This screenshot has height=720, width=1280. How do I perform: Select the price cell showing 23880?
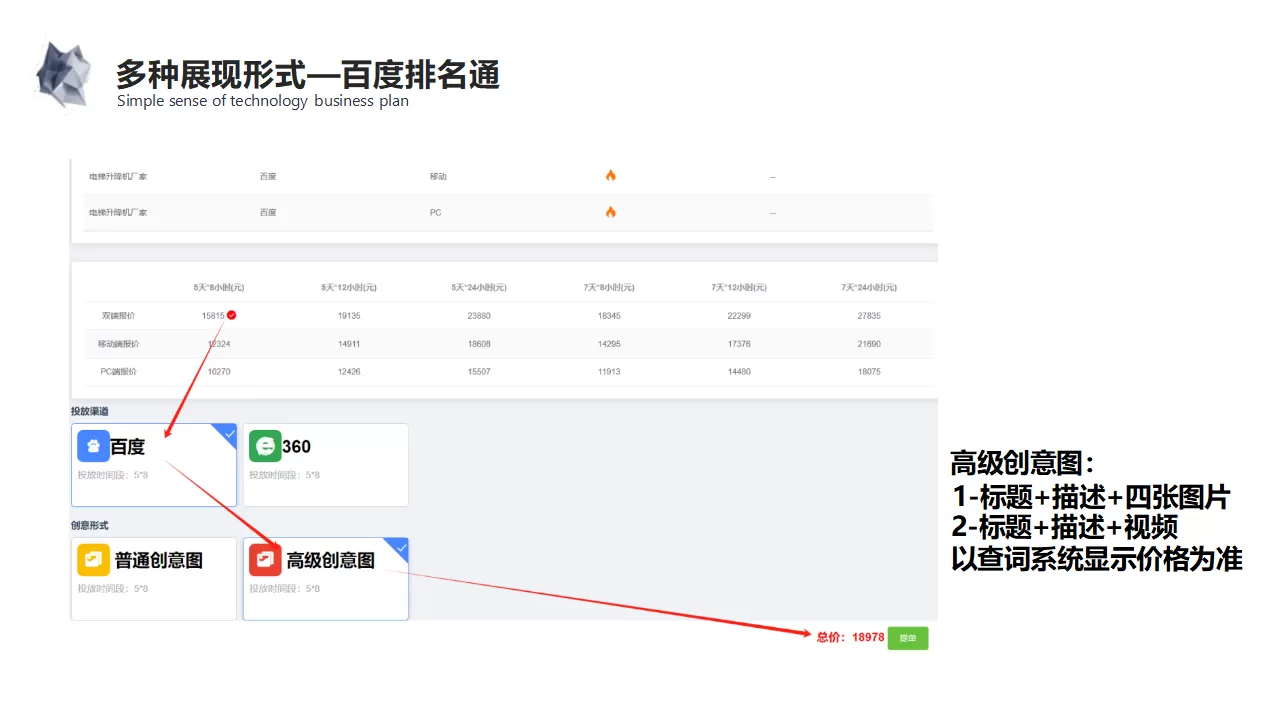pyautogui.click(x=479, y=314)
